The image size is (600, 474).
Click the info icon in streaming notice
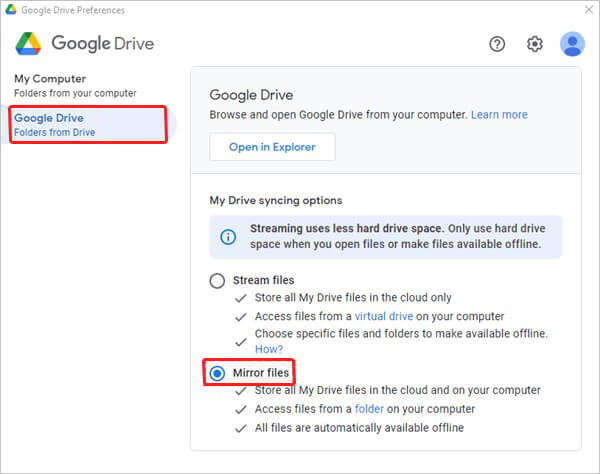(228, 236)
